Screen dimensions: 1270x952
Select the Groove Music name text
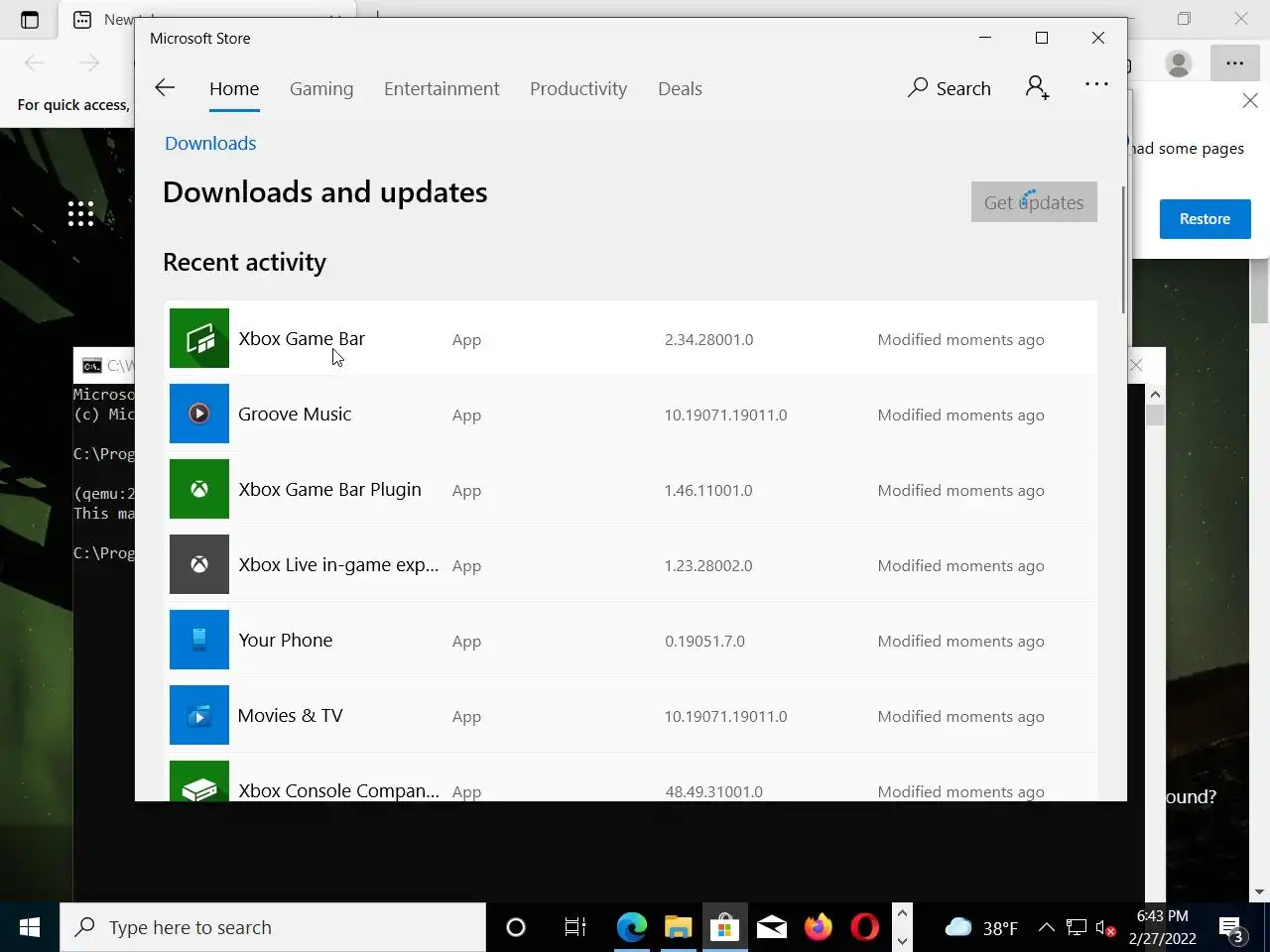(x=295, y=414)
